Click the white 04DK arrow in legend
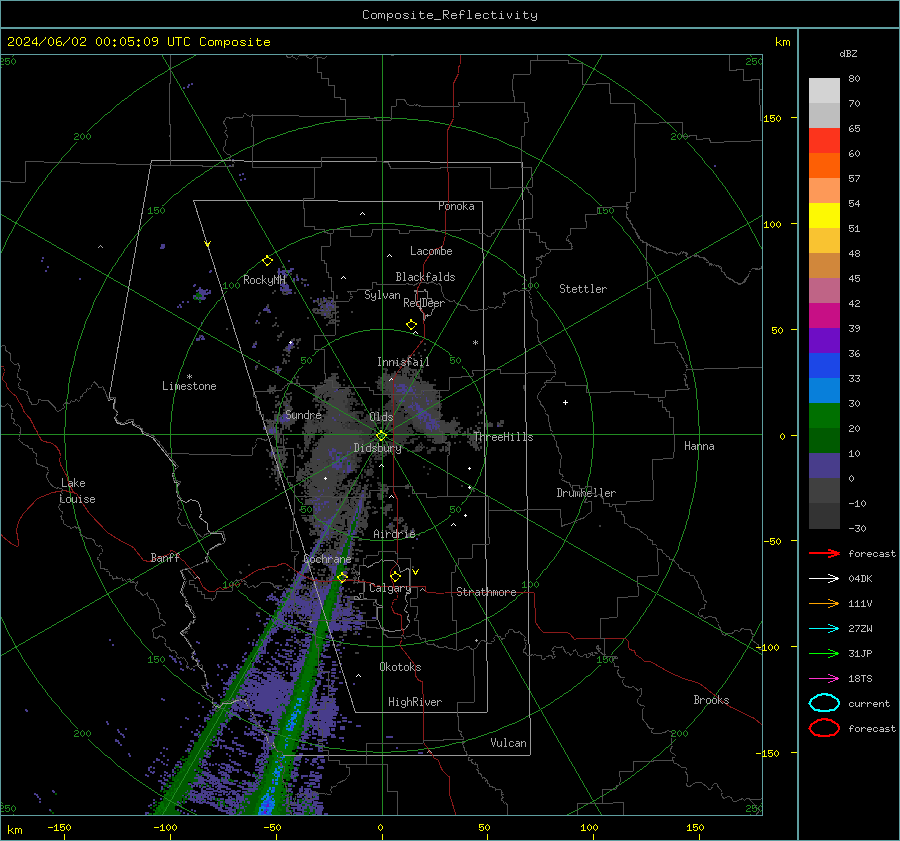The width and height of the screenshot is (900, 841). [824, 578]
